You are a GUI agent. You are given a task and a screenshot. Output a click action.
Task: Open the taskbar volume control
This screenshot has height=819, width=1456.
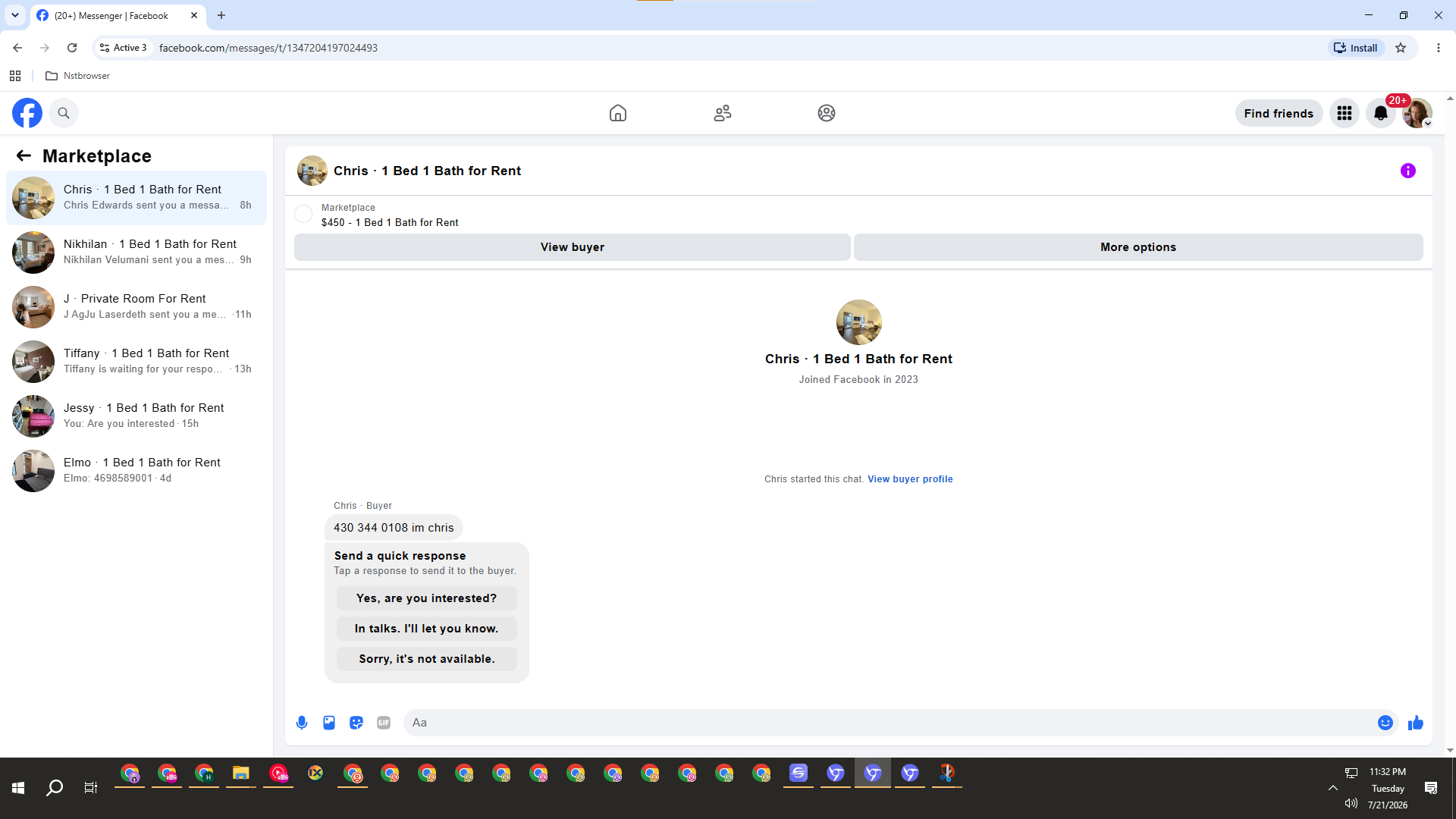coord(1351,804)
